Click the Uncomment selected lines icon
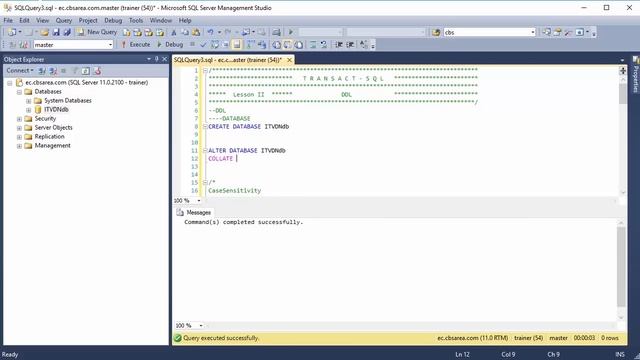 tap(324, 44)
